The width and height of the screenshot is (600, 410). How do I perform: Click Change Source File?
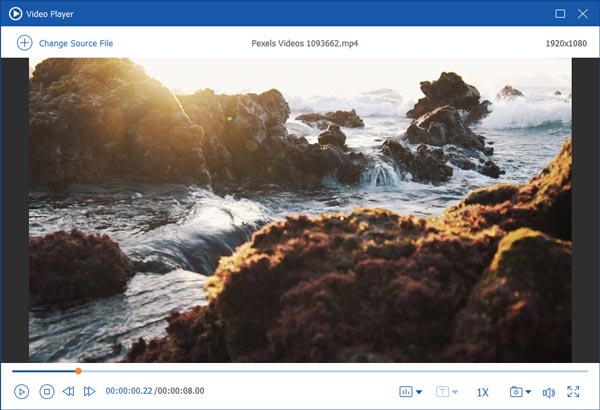point(76,44)
